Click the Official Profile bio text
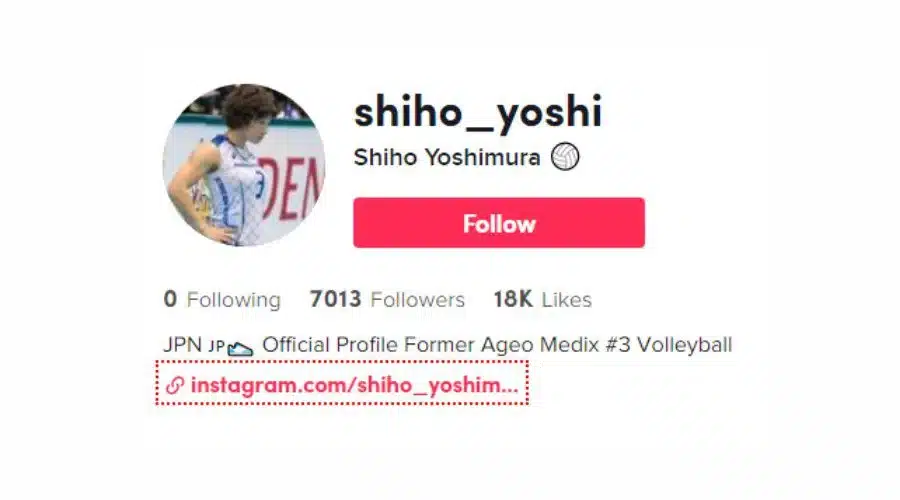 [x=329, y=345]
